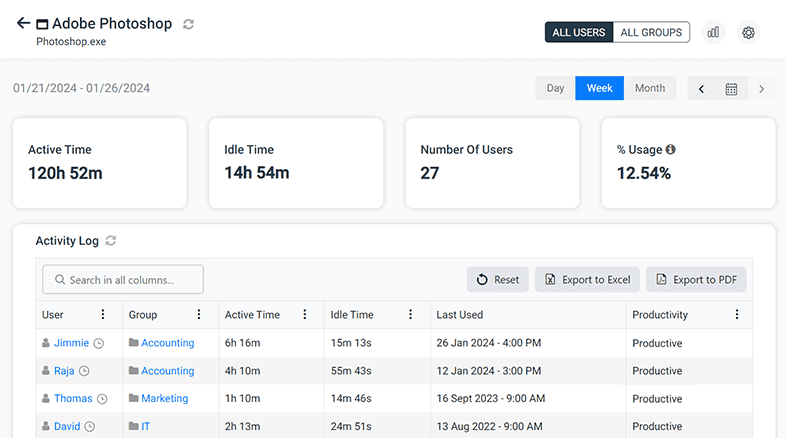Refresh the Activity Log
The height and width of the screenshot is (438, 786).
(111, 241)
